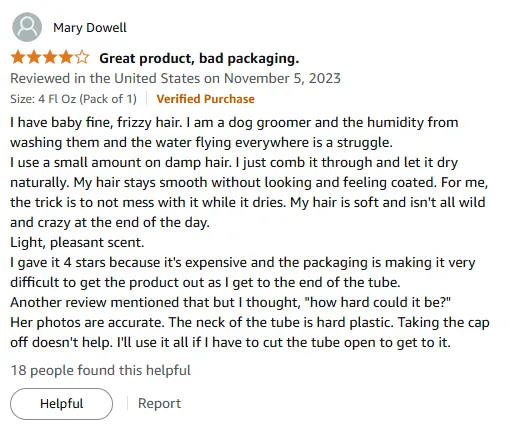Screen dimensions: 520x430
Task: Click the "Size: 4 Fl Oz (Pack of 1)" text
Action: click(x=73, y=99)
